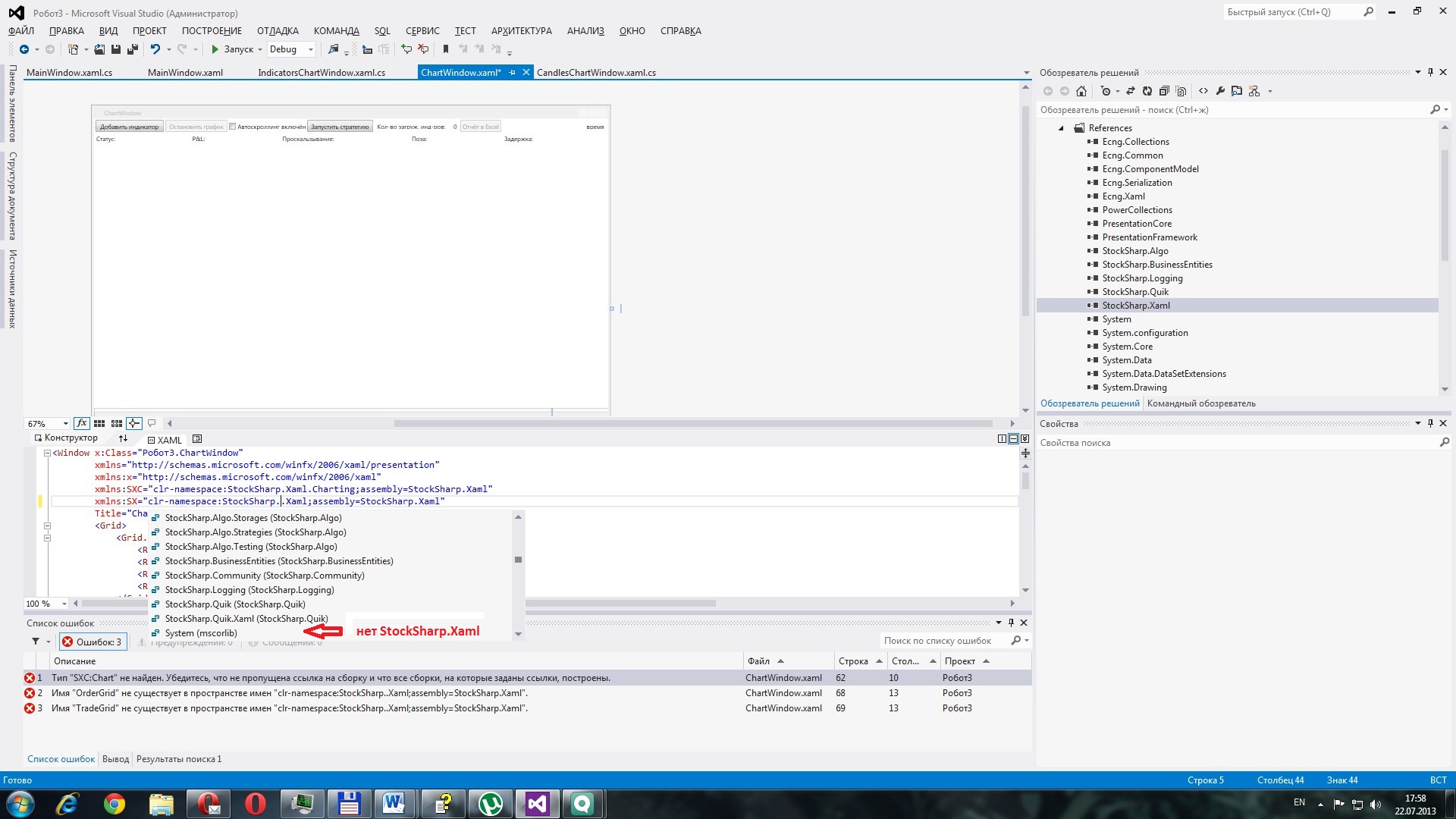
Task: Open Google Chrome from the taskbar
Action: (115, 804)
